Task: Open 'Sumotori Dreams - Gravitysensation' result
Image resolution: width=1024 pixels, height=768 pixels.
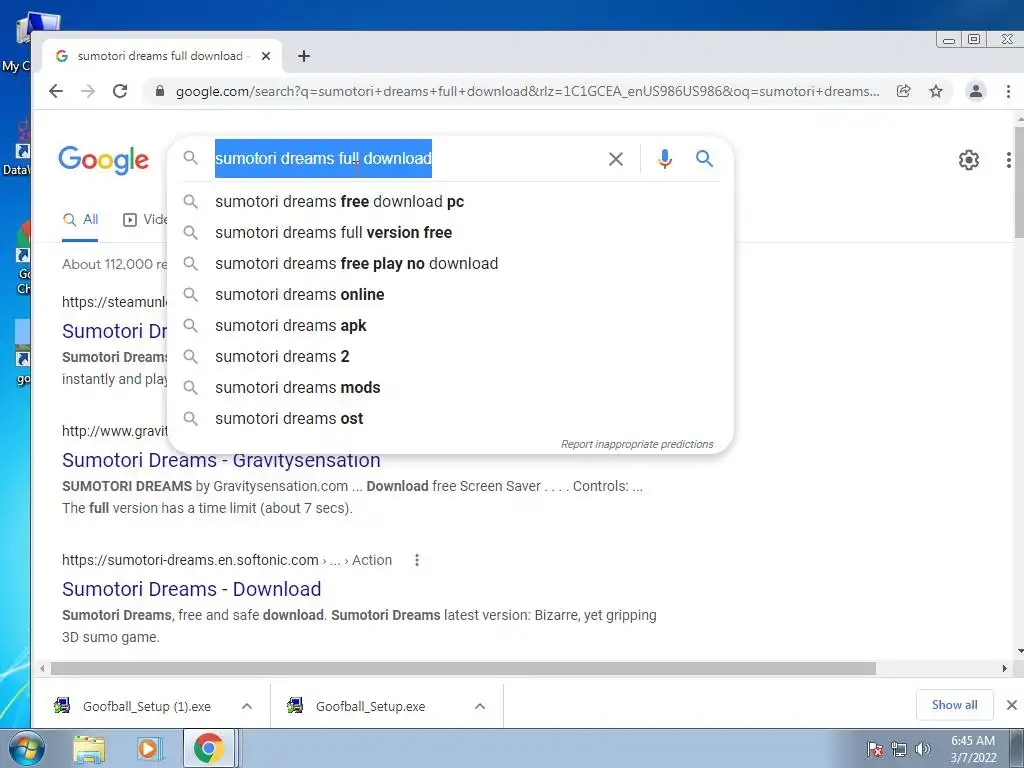Action: pyautogui.click(x=221, y=460)
